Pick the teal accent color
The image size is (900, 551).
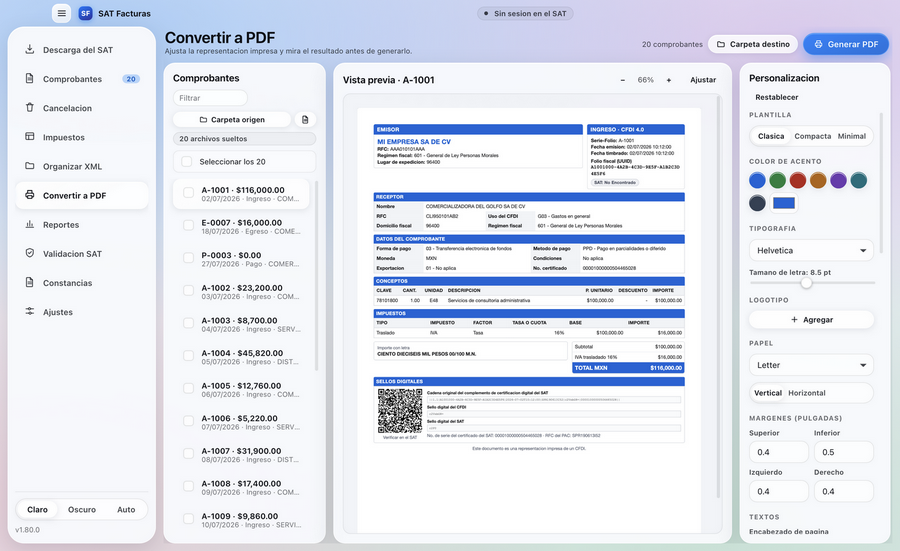click(859, 180)
